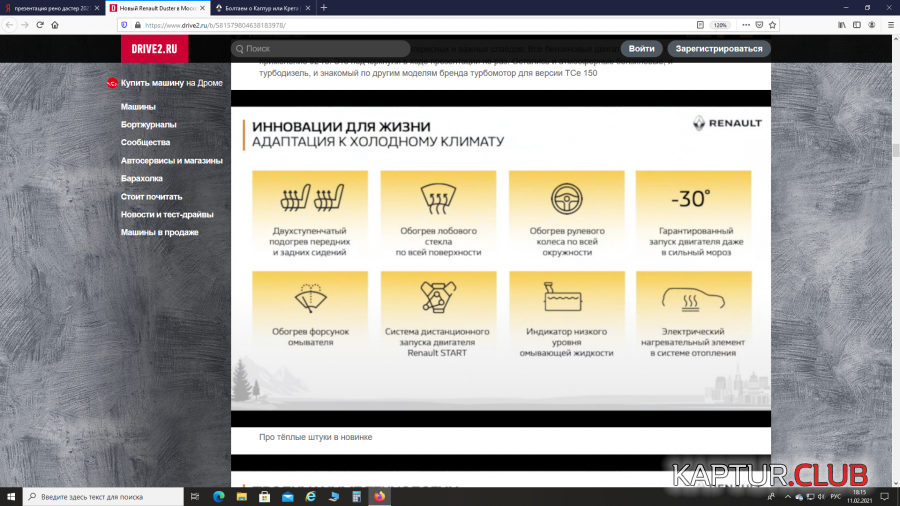Open 'Автосервисы и магазины' sidebar item
Image resolution: width=900 pixels, height=506 pixels.
pos(172,161)
